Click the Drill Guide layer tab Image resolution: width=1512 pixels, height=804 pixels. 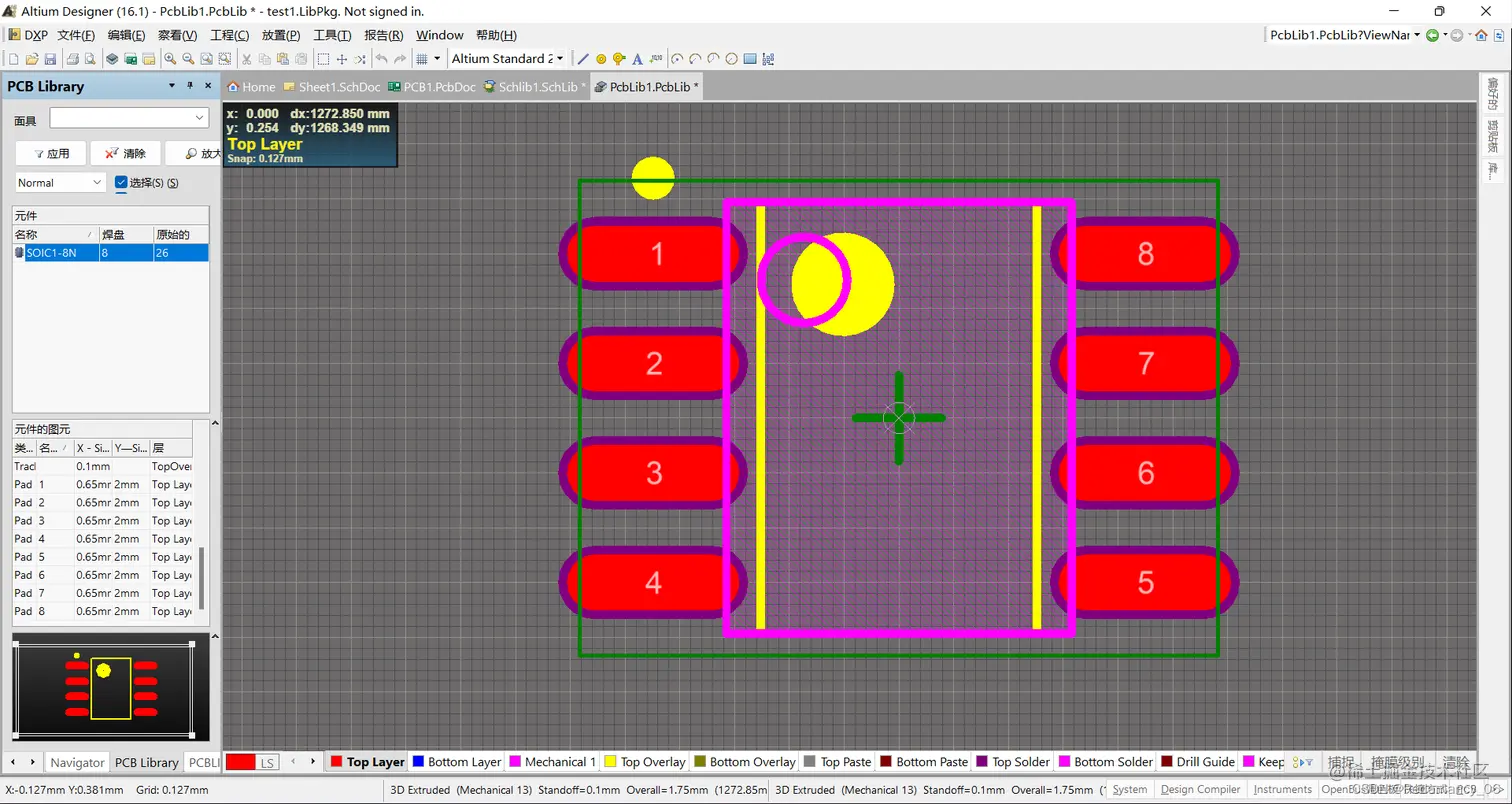tap(1197, 762)
